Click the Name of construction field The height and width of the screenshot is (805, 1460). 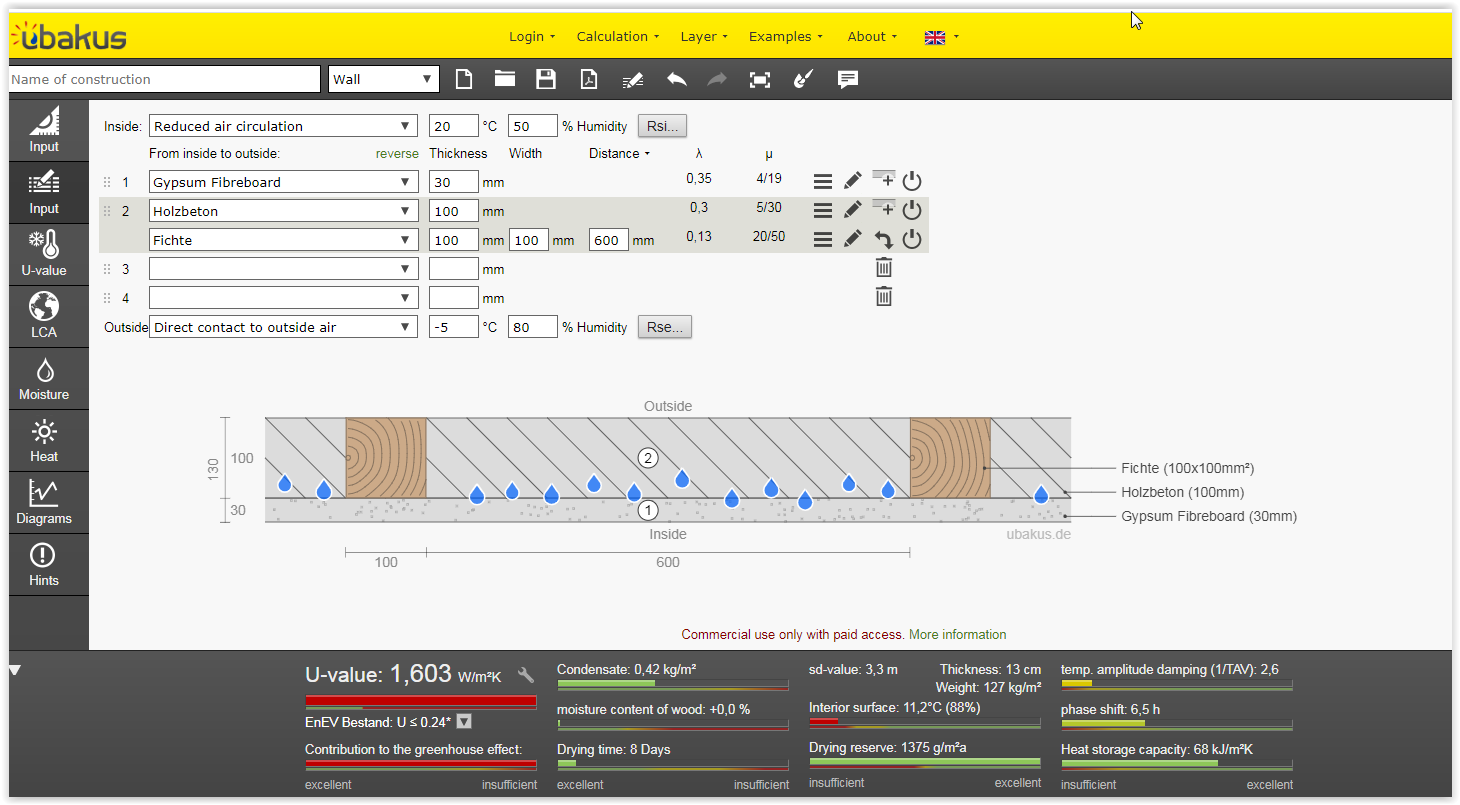[x=164, y=80]
